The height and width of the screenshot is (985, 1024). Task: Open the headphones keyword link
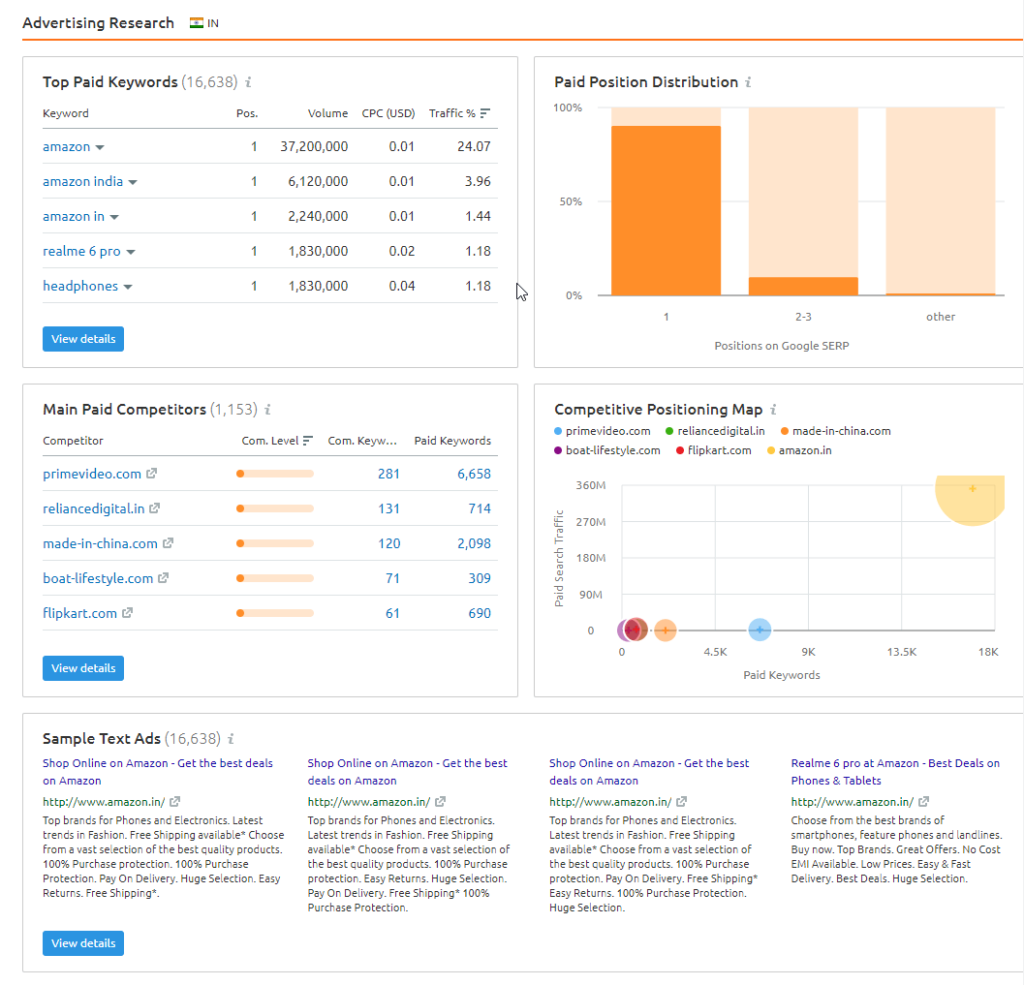(80, 286)
